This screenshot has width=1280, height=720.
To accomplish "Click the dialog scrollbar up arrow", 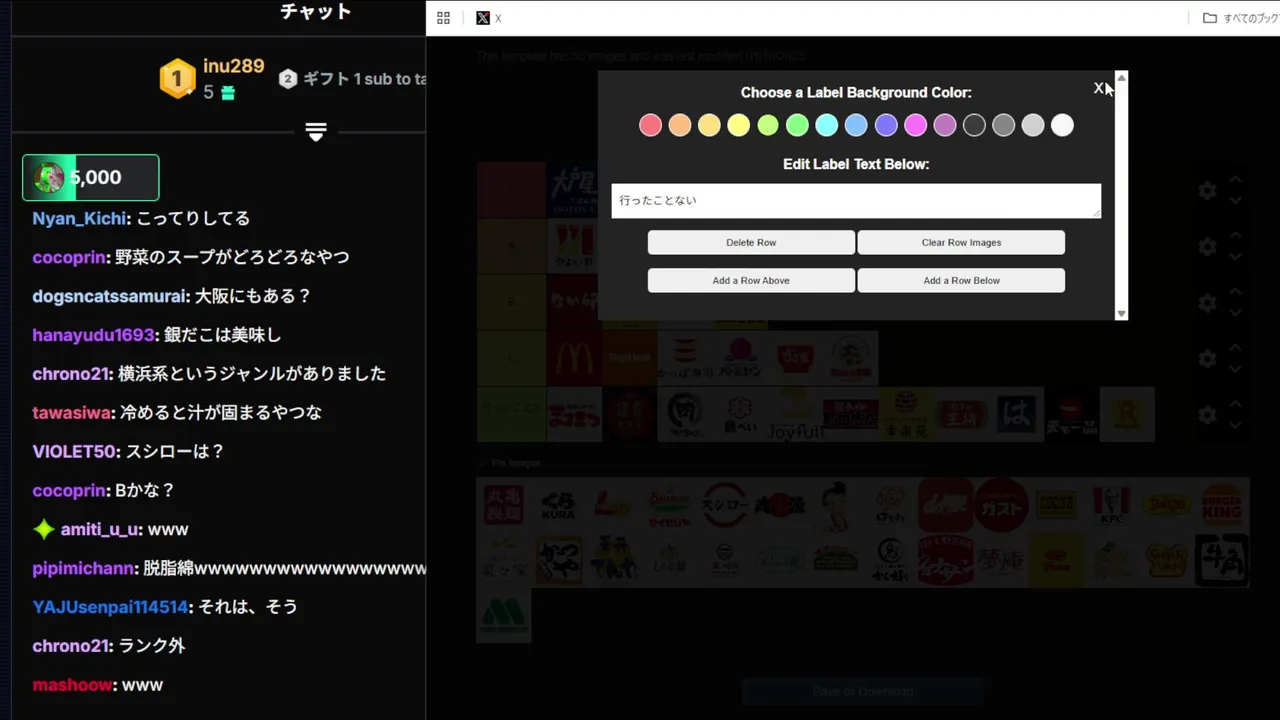I will pyautogui.click(x=1121, y=77).
